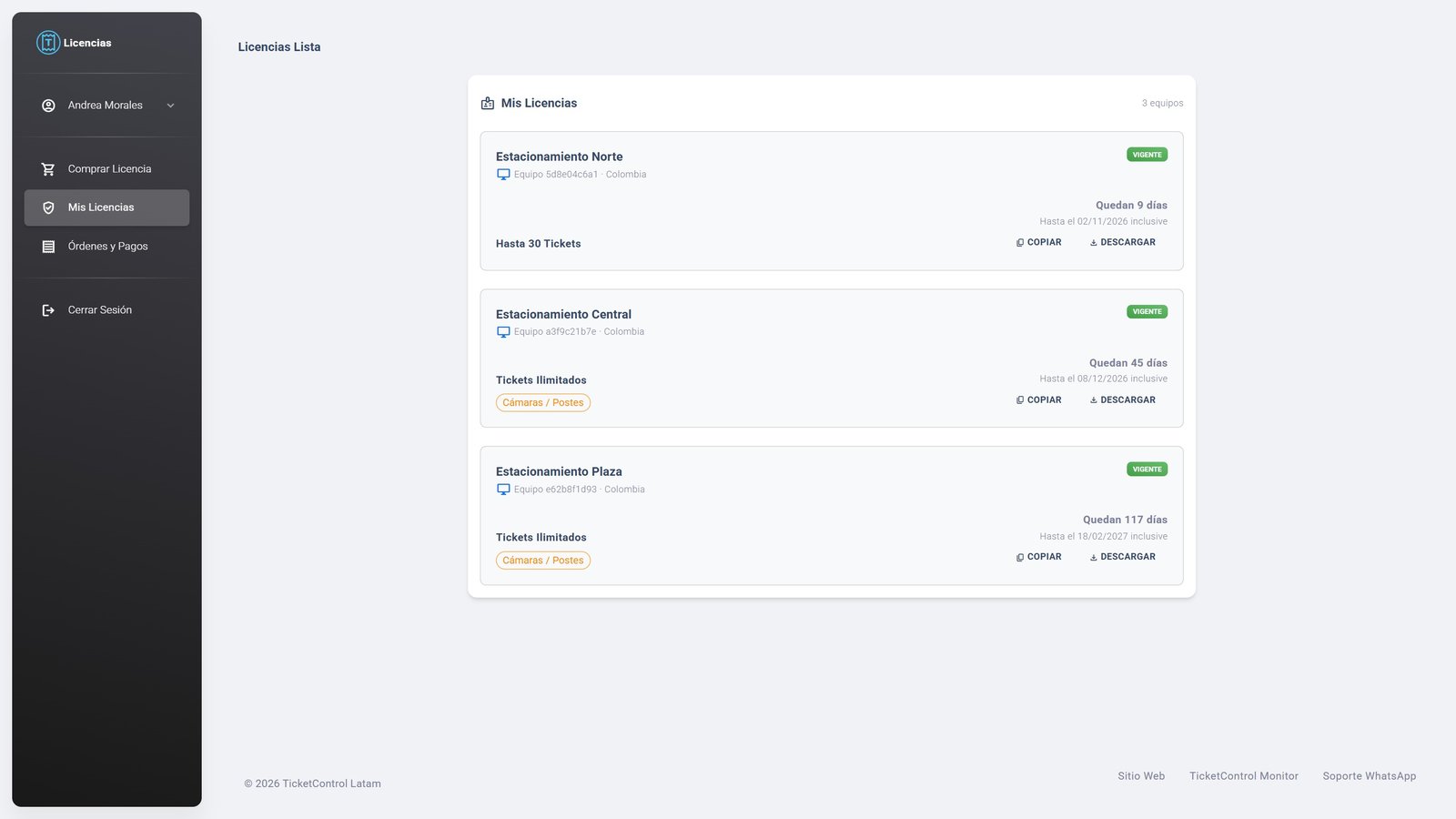Click the Estacionamiento Central title
This screenshot has width=1456, height=819.
563,315
